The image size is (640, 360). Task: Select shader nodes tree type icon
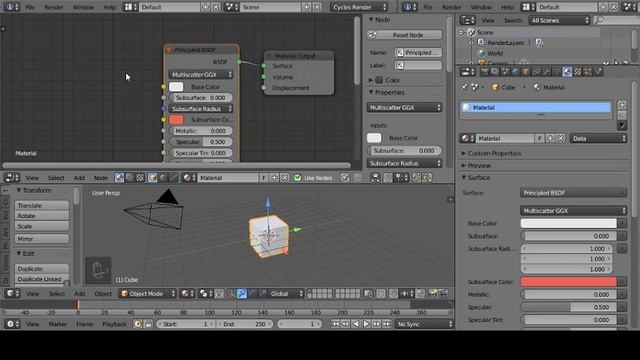(x=119, y=178)
